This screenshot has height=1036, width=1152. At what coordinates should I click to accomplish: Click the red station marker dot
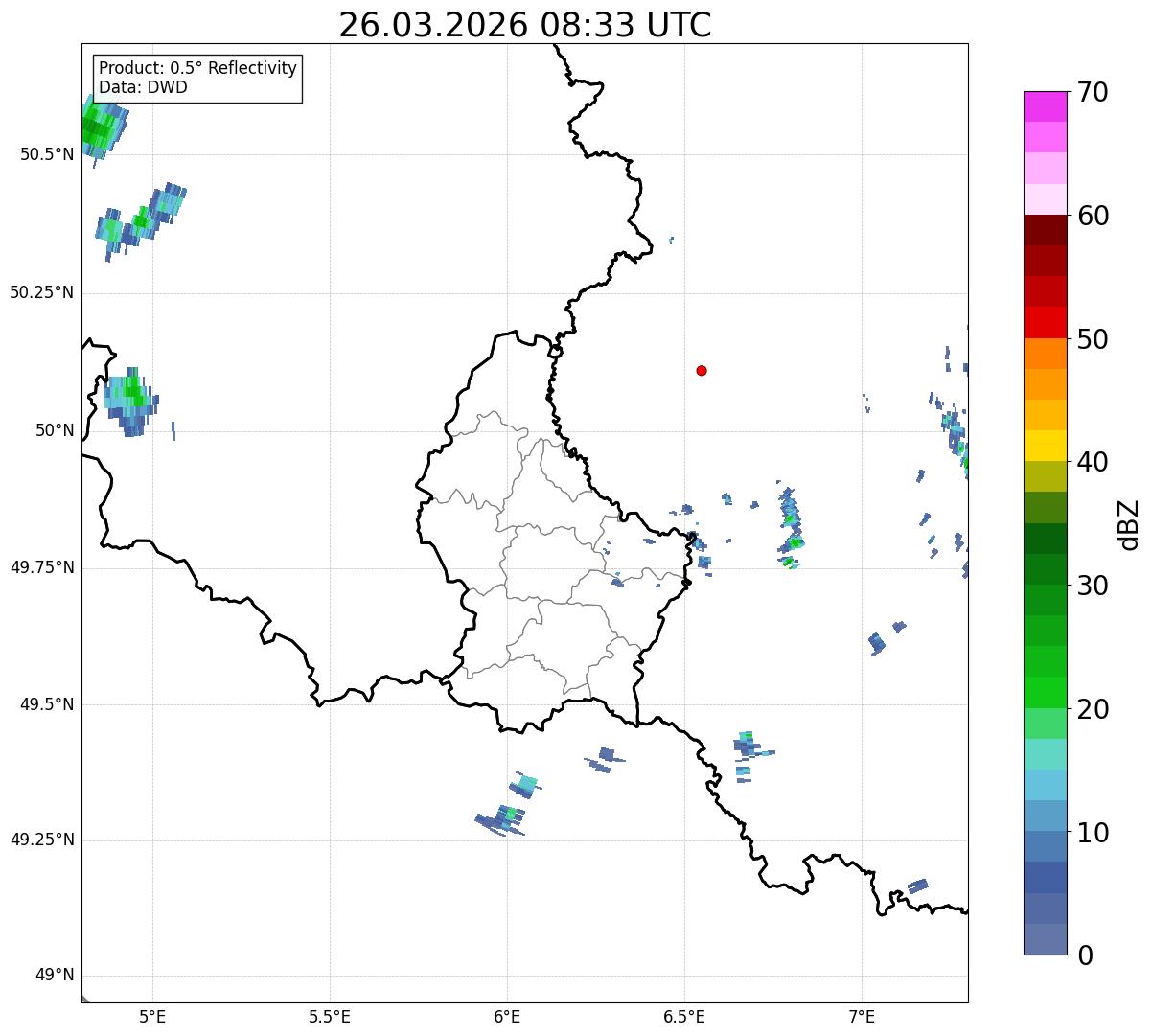702,371
